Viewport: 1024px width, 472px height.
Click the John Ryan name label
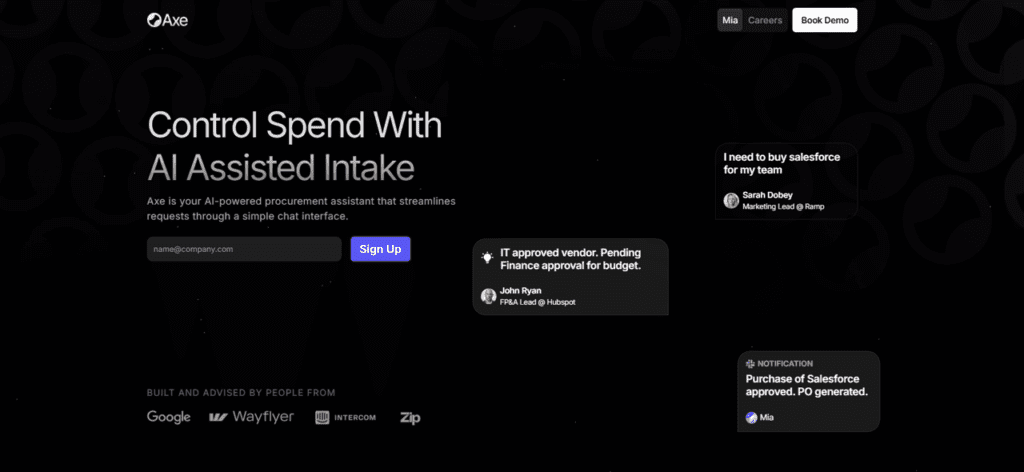click(520, 291)
